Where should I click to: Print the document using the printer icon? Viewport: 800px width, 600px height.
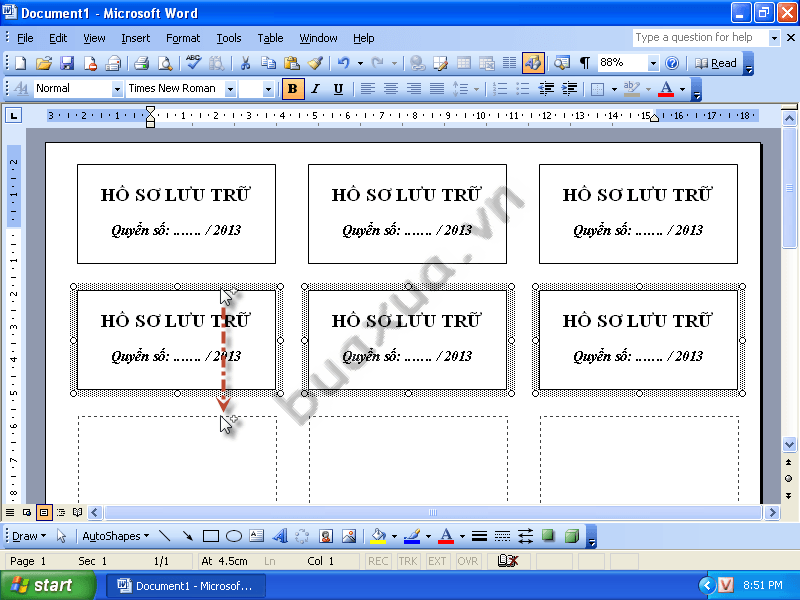click(141, 63)
